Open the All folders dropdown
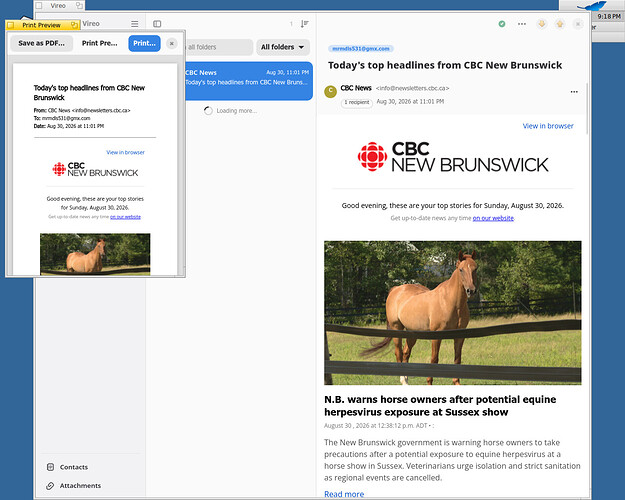This screenshot has width=625, height=500. click(x=283, y=47)
